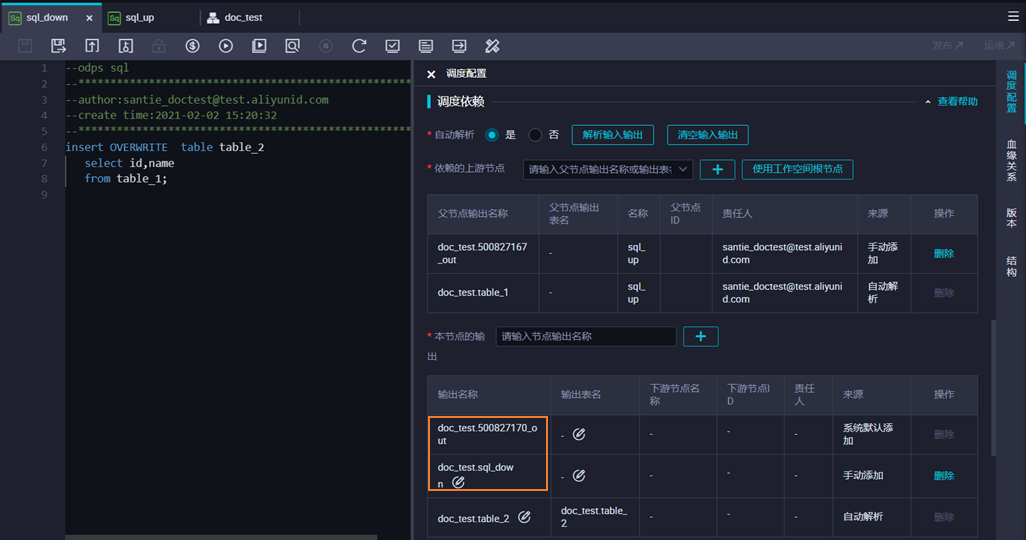
Task: Close the sql_down tab
Action: (x=89, y=18)
